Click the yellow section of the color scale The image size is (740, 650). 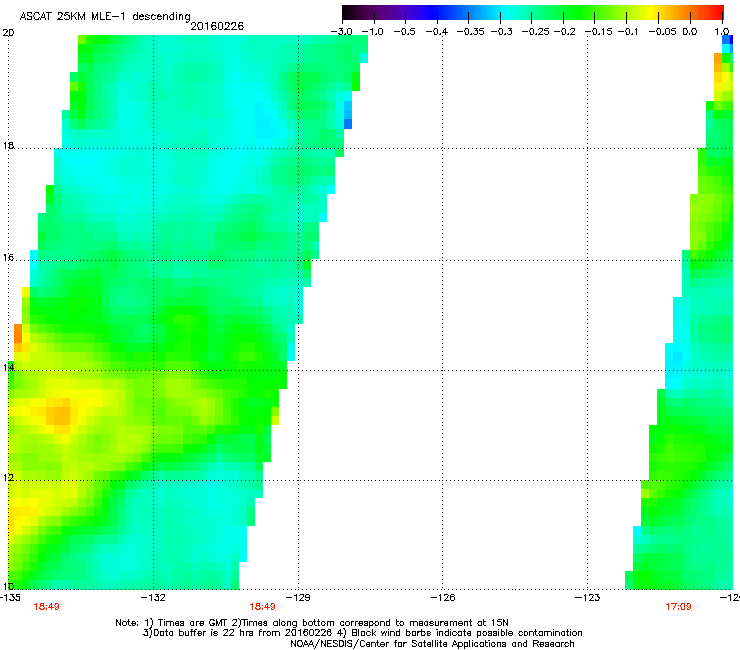tap(654, 12)
